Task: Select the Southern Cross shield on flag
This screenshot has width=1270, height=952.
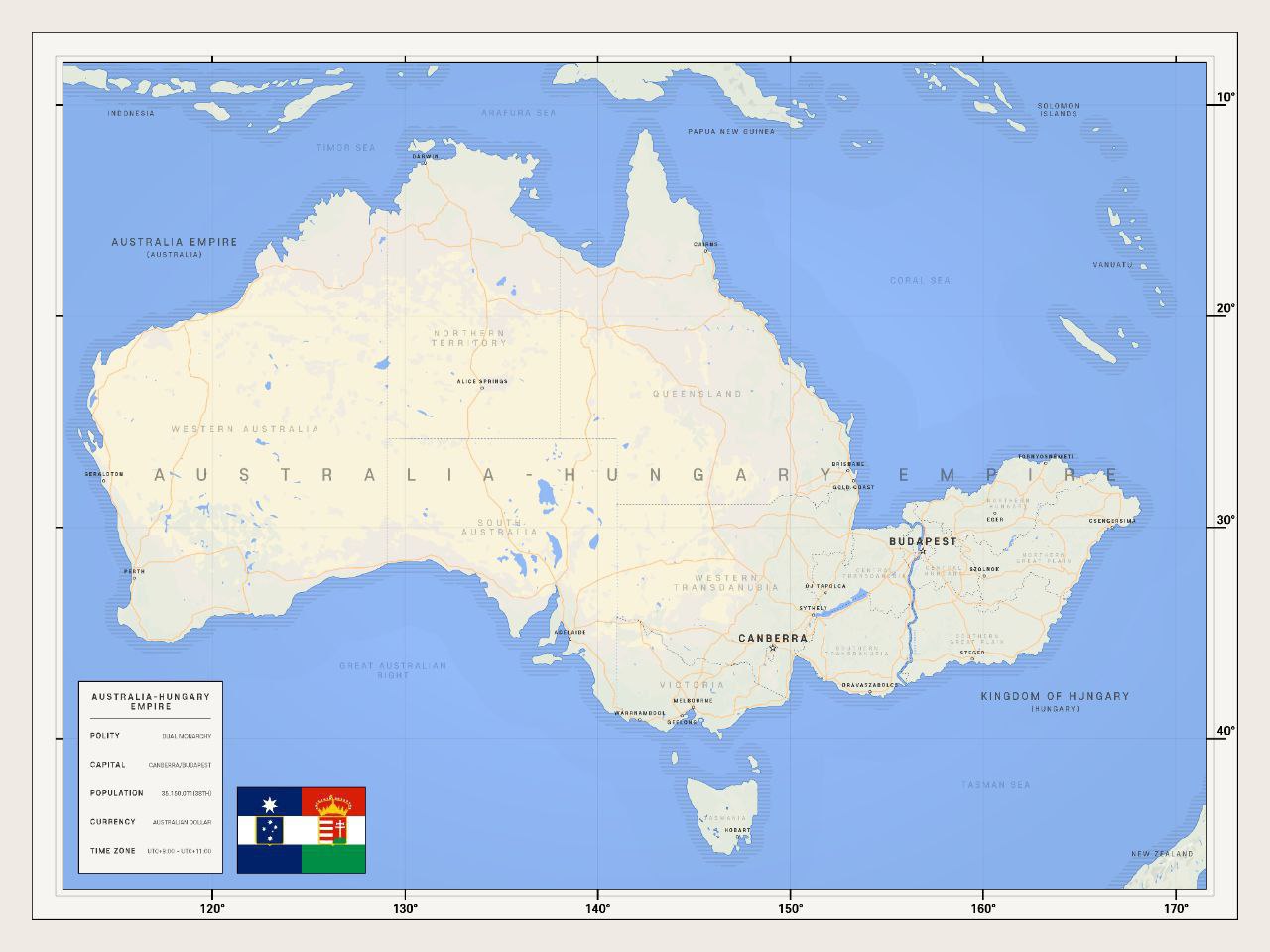Action: pyautogui.click(x=269, y=830)
